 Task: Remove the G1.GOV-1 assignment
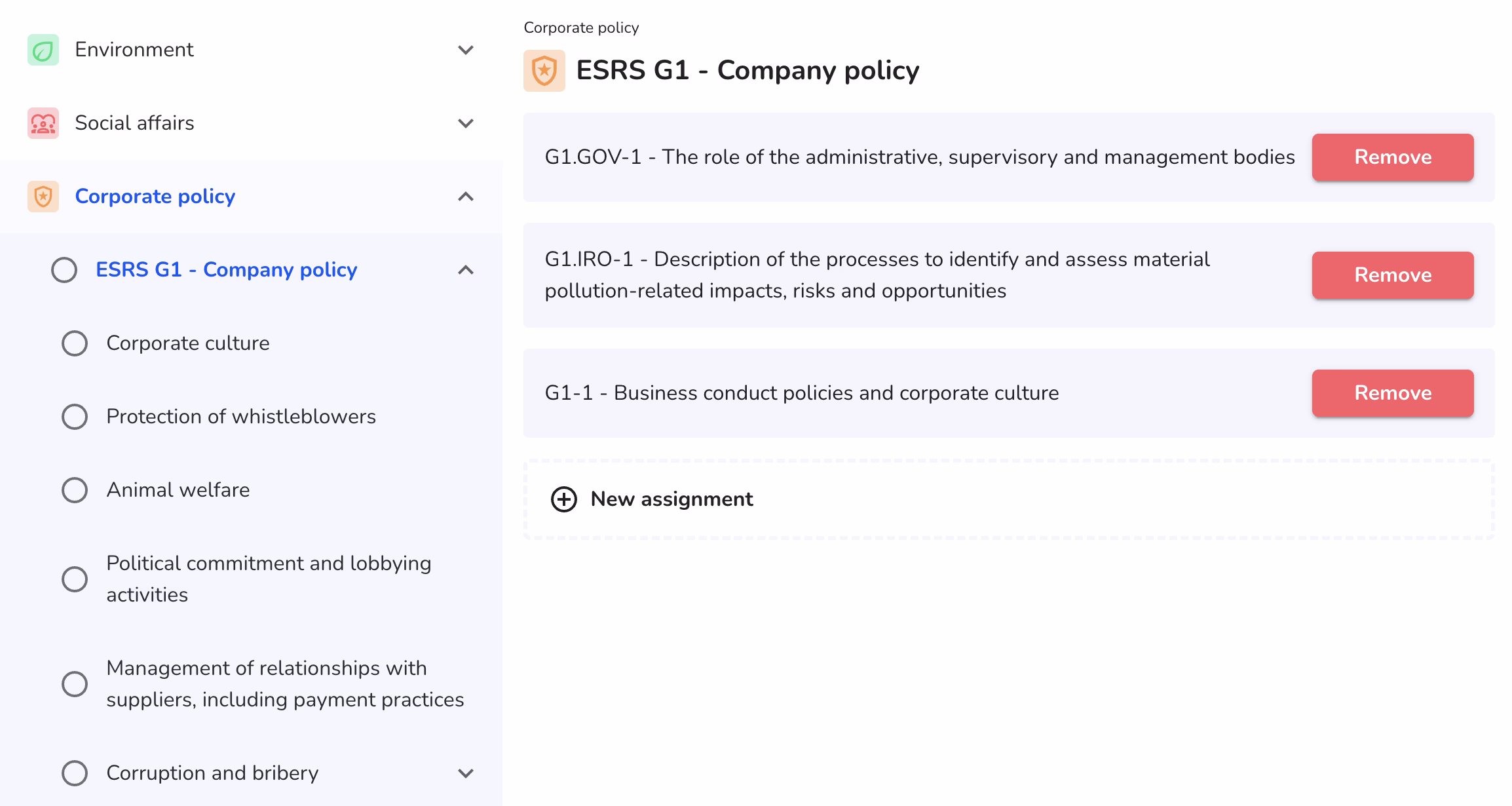(x=1392, y=157)
